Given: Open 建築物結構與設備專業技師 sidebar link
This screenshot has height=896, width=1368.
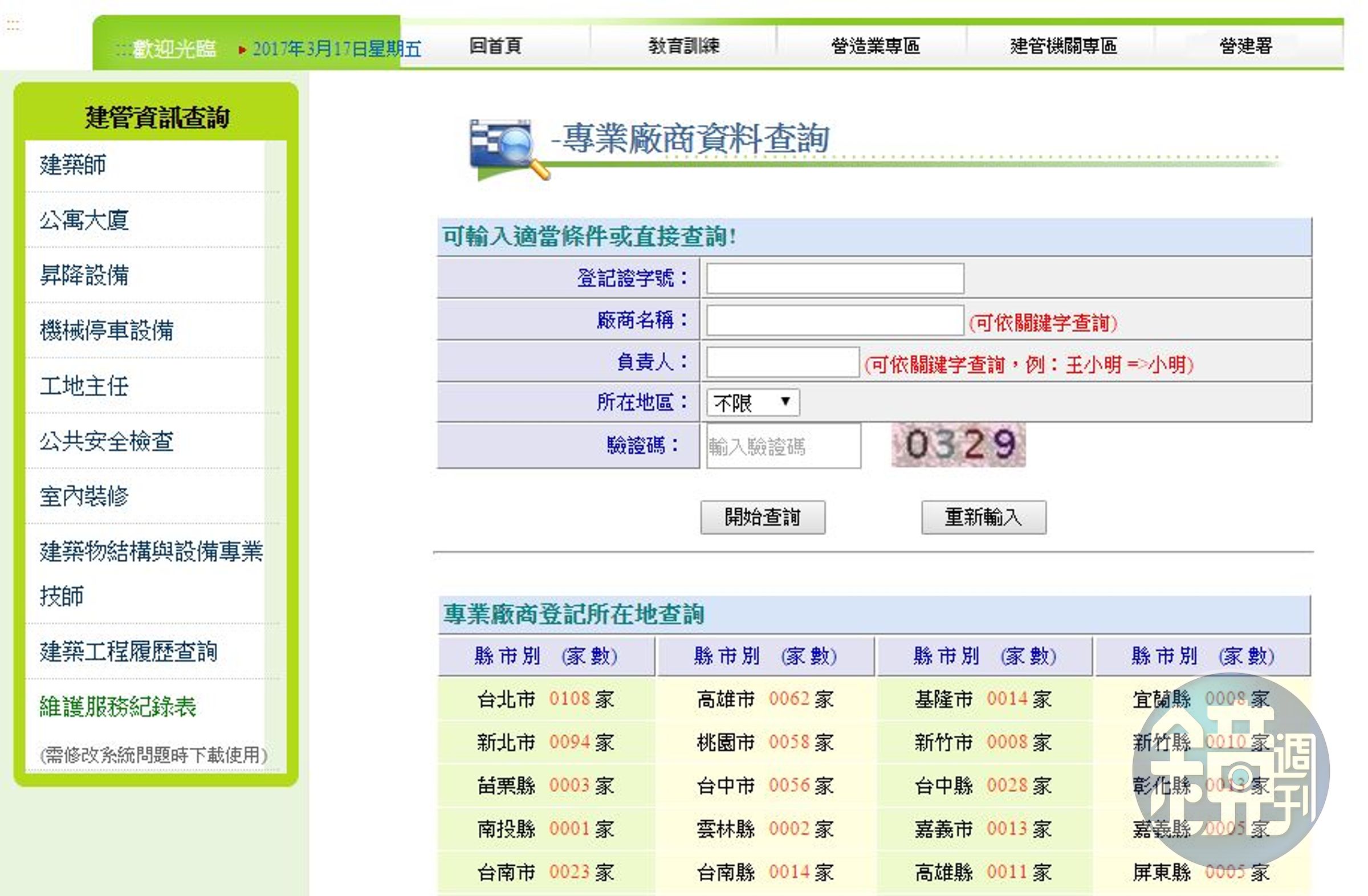Looking at the screenshot, I should [x=150, y=573].
